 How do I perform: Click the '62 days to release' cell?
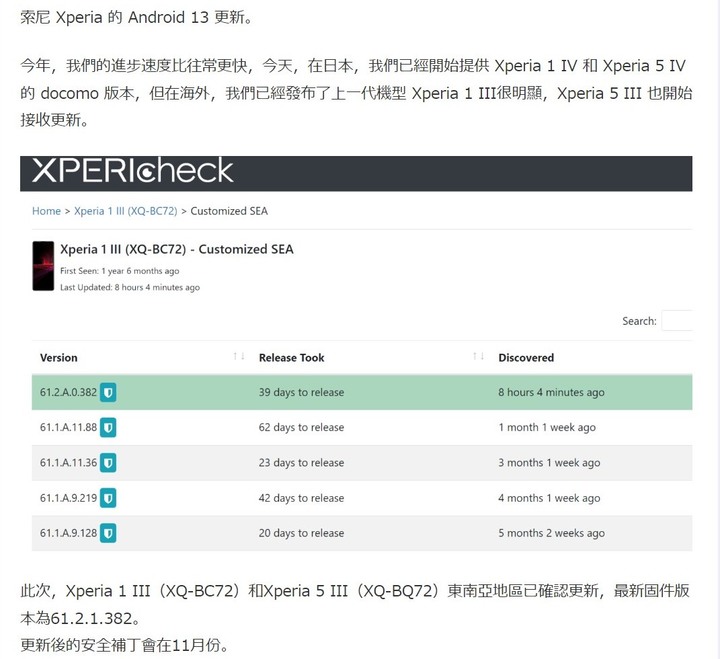pyautogui.click(x=301, y=428)
